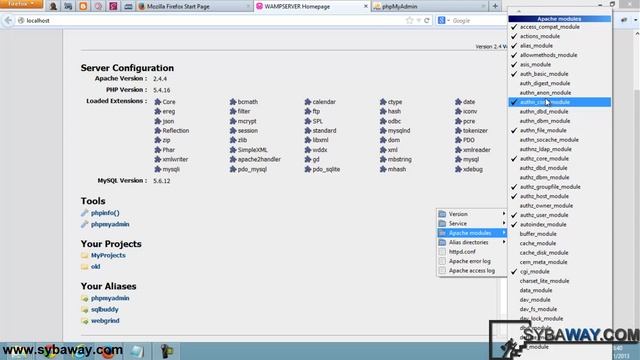Open phpmyadmin alias under Your Aliases
640x360 pixels.
(x=110, y=298)
